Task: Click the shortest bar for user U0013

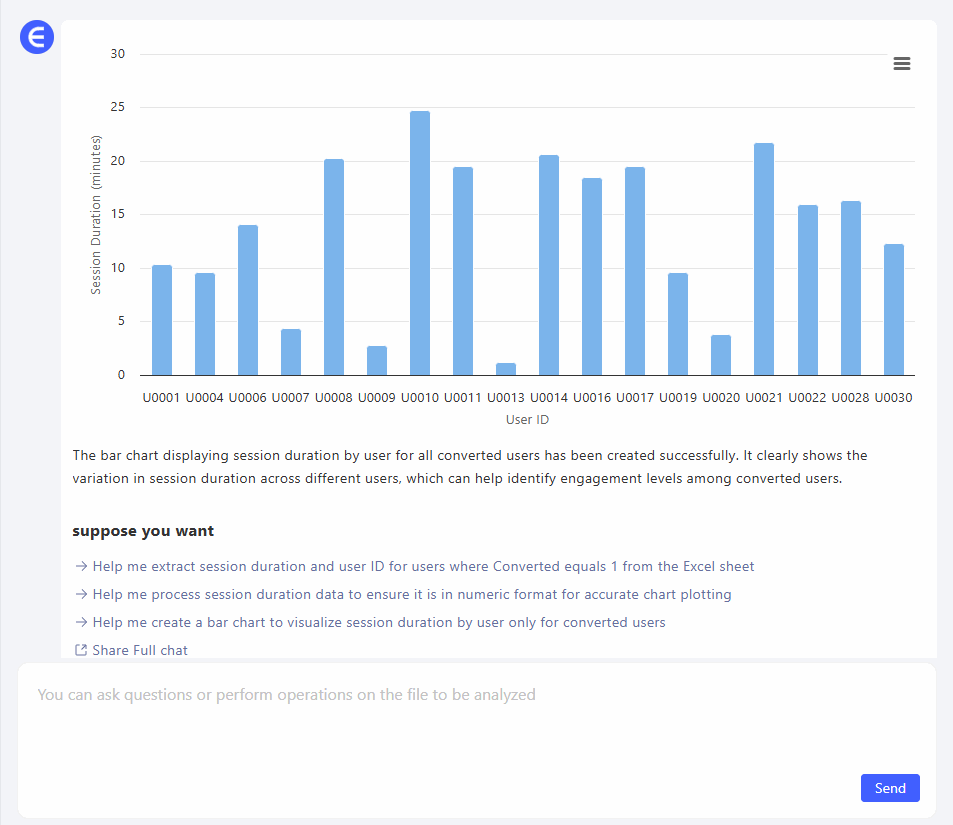Action: coord(506,369)
